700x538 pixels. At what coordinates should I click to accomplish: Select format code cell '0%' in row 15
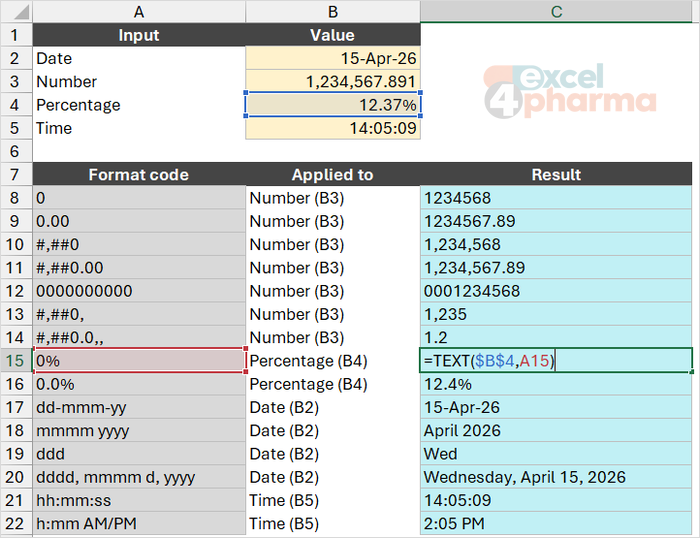(139, 361)
